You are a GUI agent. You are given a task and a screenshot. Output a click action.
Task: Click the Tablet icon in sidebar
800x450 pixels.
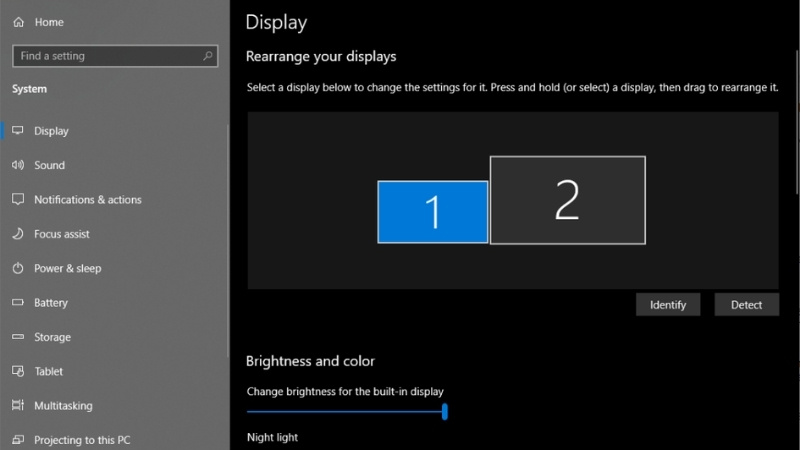click(18, 371)
